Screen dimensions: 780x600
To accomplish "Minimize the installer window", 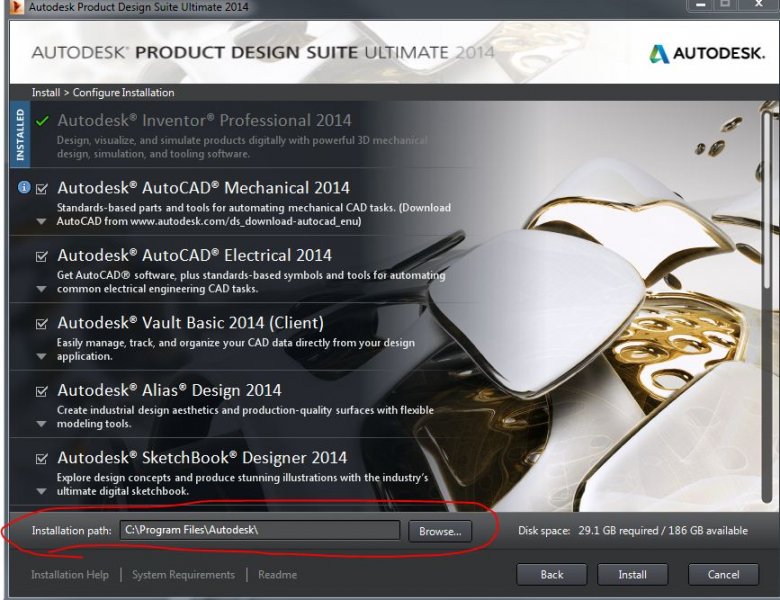I will (700, 4).
